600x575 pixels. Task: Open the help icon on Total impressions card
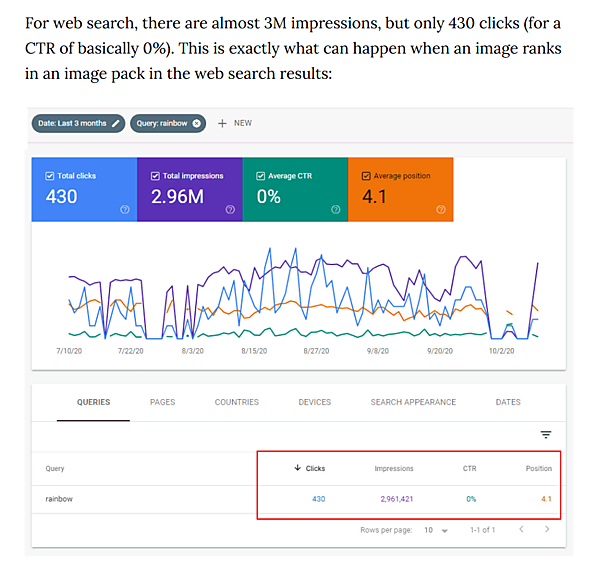tap(230, 209)
